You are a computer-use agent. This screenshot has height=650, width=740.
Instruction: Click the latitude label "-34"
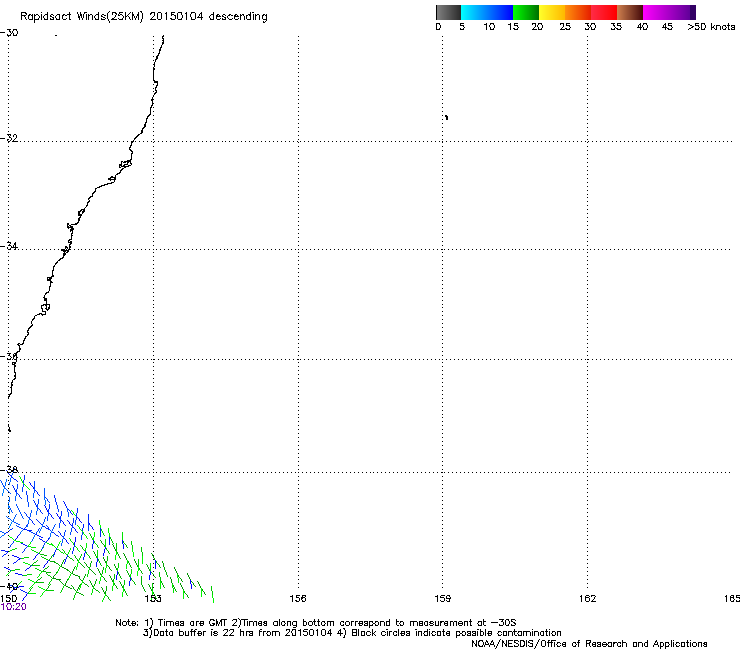tap(9, 246)
